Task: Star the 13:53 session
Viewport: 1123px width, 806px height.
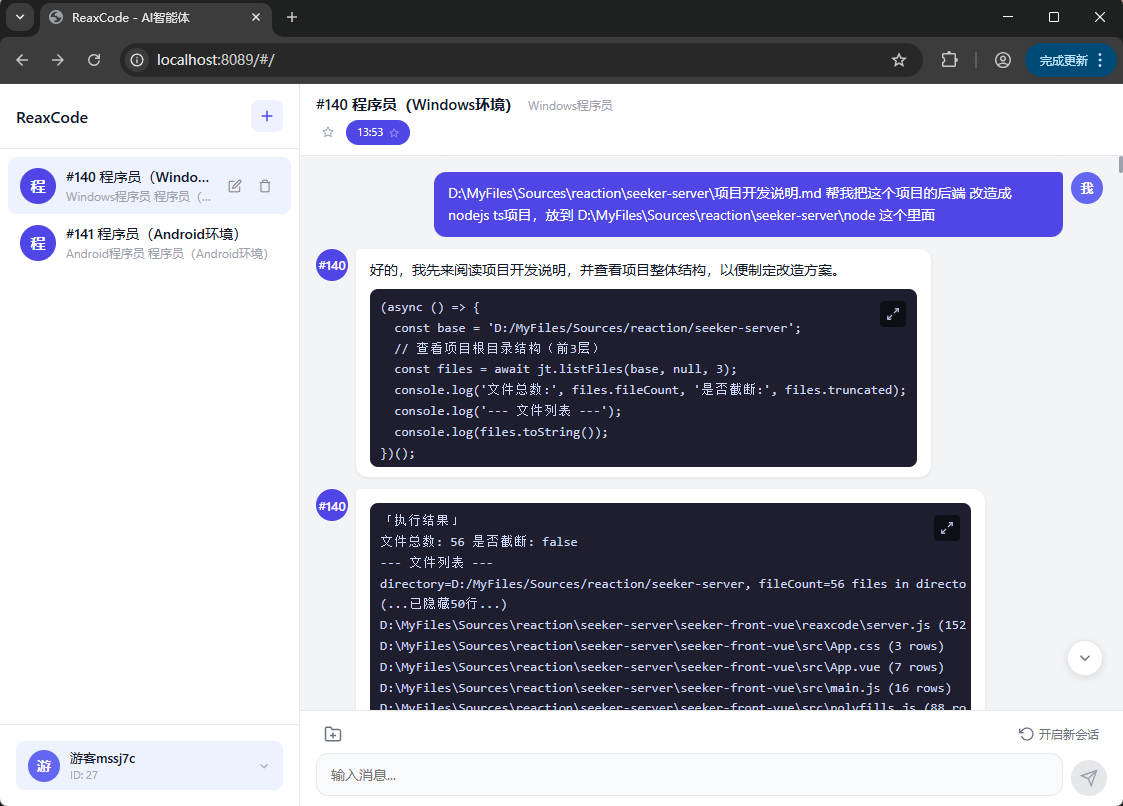Action: (394, 133)
